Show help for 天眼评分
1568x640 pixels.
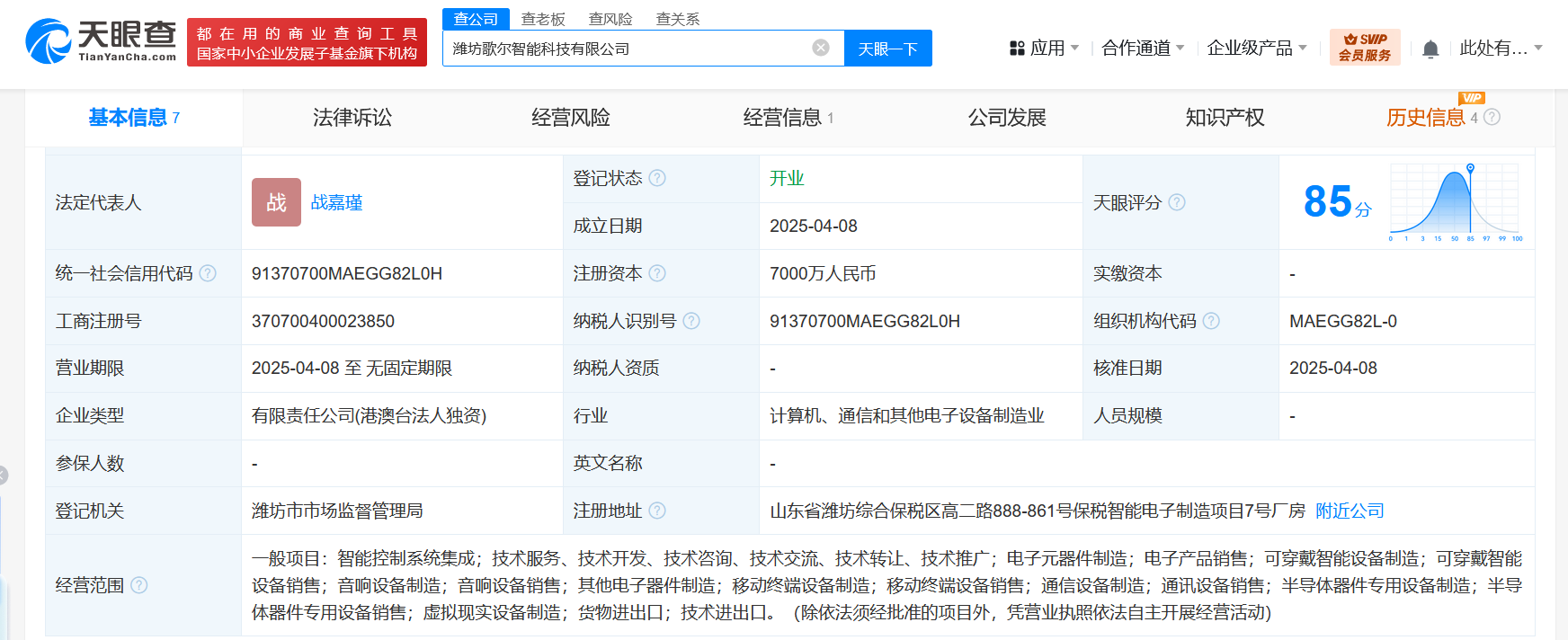pos(1177,202)
